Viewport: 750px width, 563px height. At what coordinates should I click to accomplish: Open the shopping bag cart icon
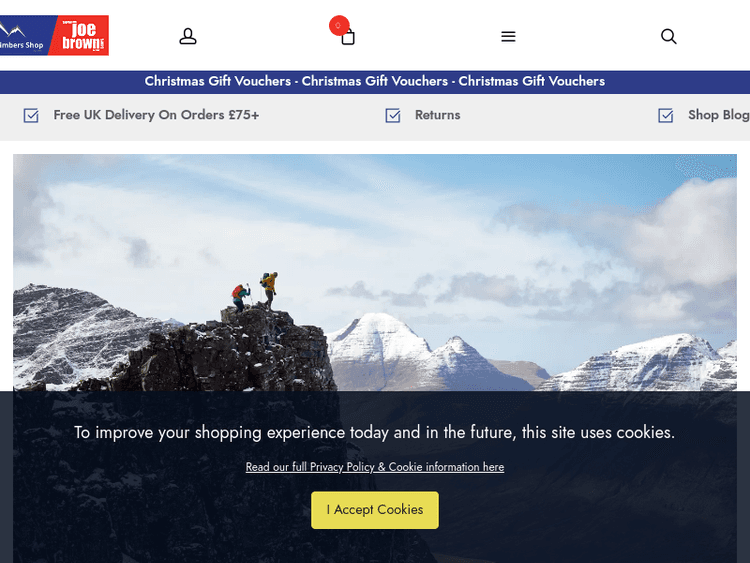tap(348, 38)
